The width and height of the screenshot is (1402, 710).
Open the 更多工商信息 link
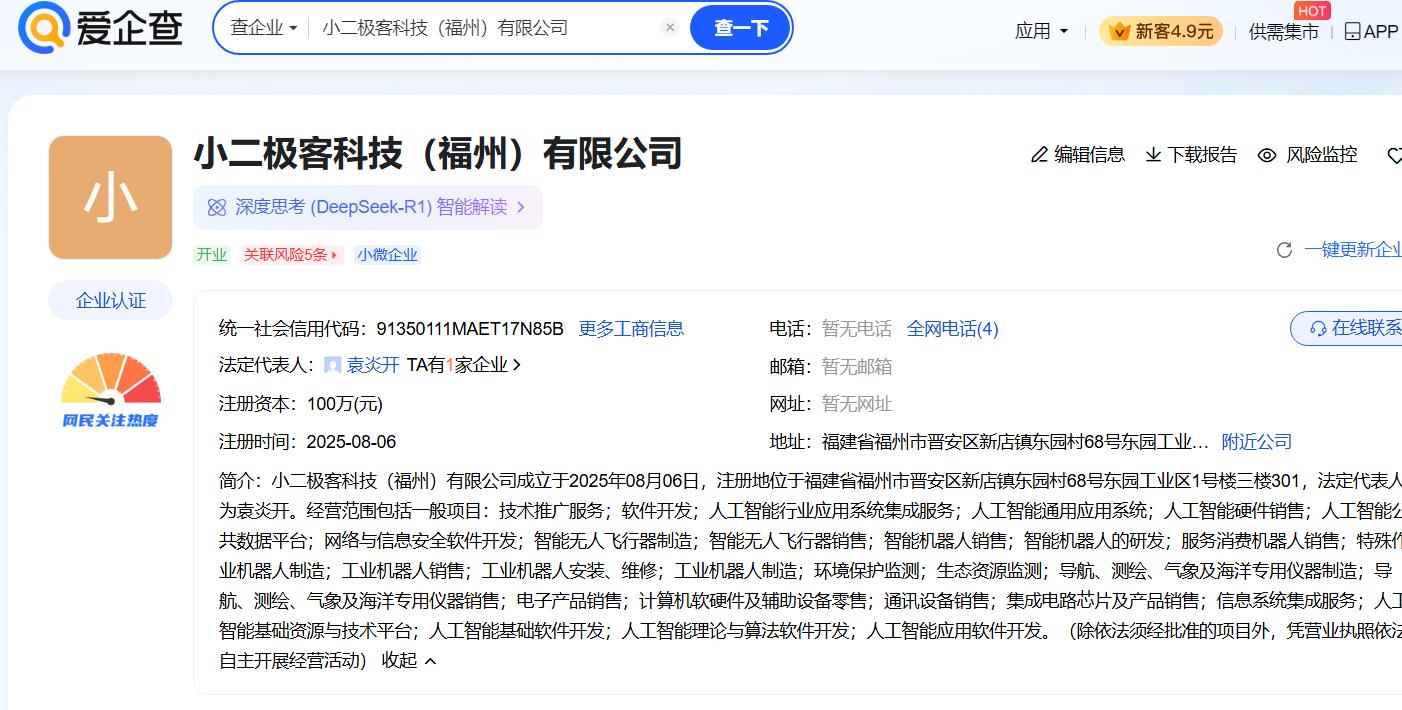pyautogui.click(x=631, y=329)
